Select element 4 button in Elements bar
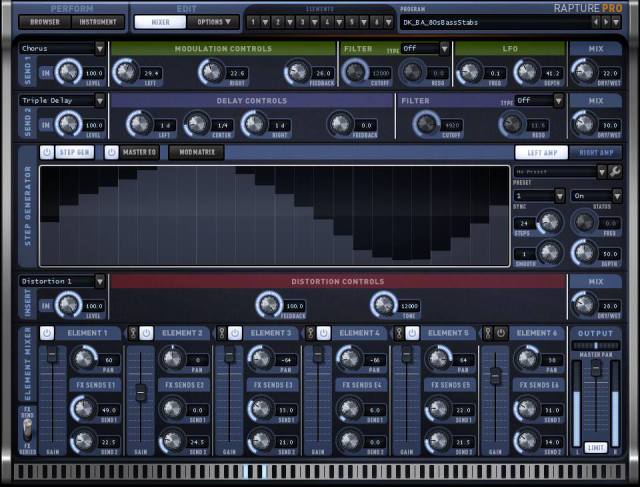This screenshot has height=487, width=640. tap(327, 22)
